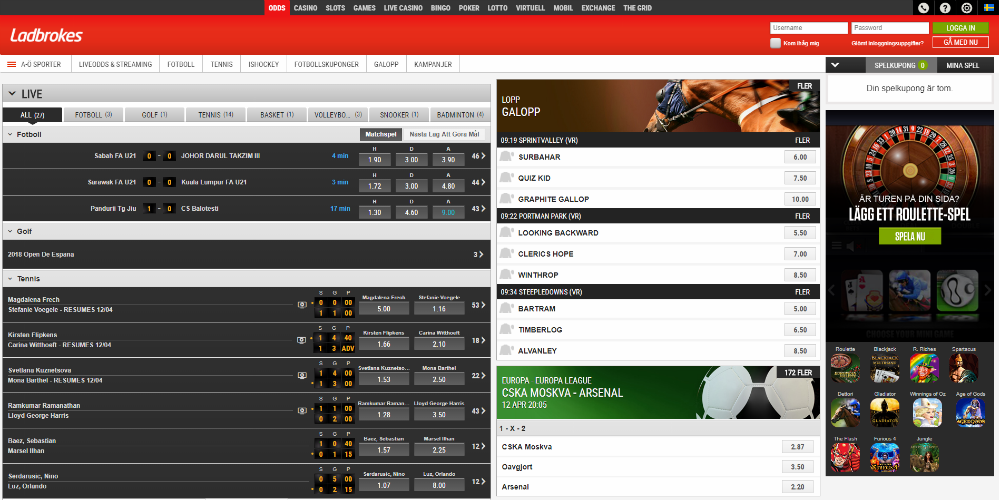Expand 46 markets for Sabah FA U21 match

(478, 156)
